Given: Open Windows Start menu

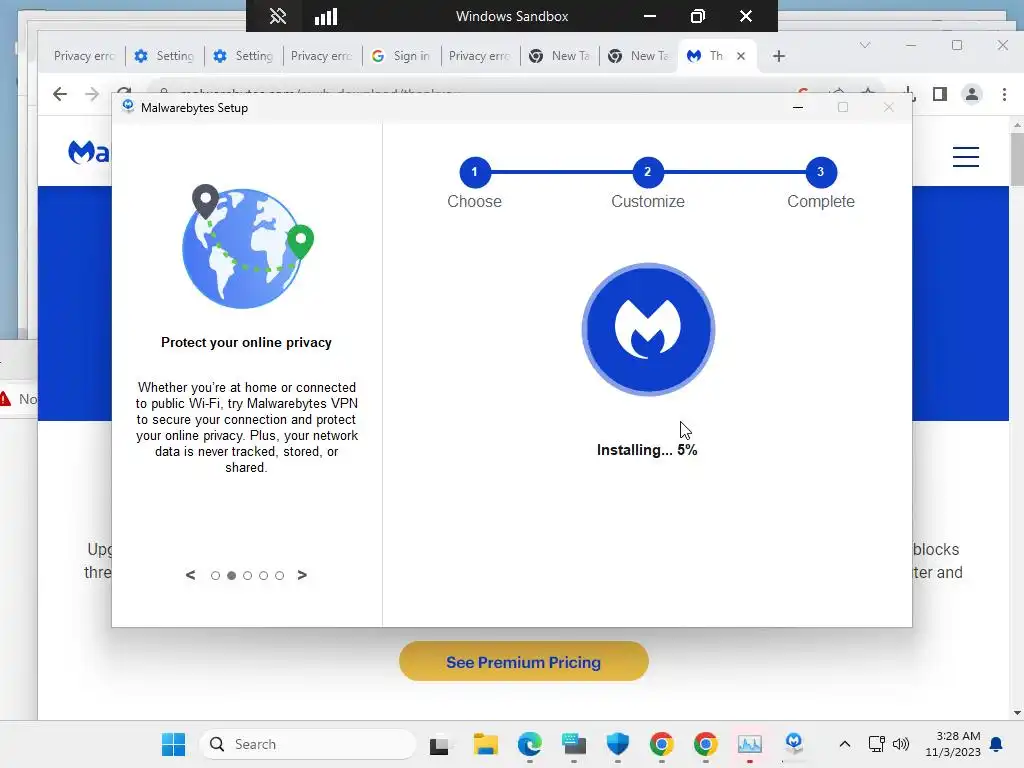Looking at the screenshot, I should pyautogui.click(x=173, y=744).
